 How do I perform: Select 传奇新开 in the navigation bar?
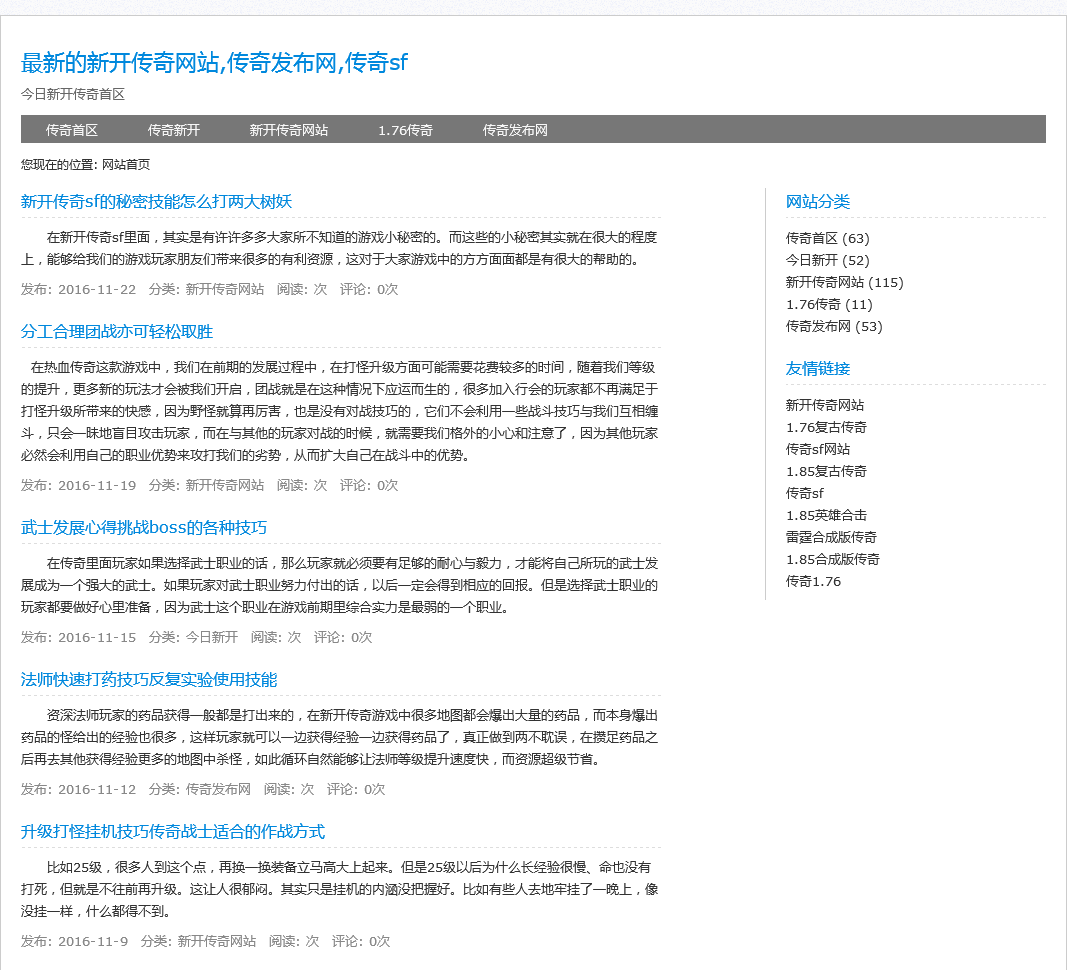[174, 130]
